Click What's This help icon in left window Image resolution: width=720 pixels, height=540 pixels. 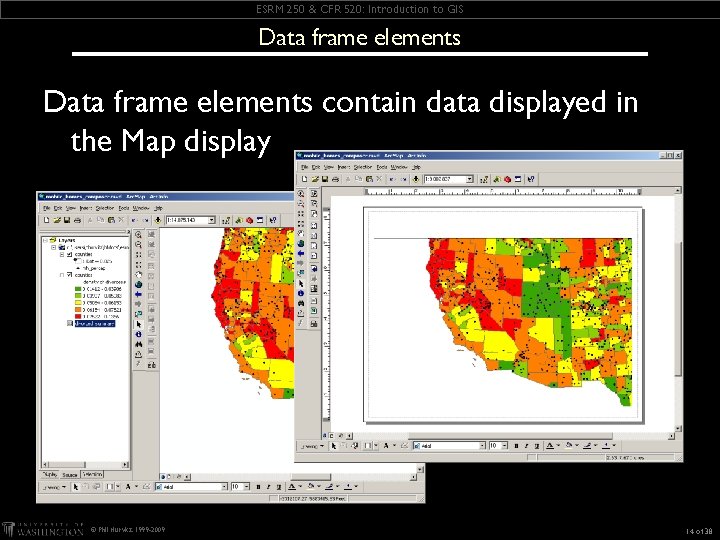[x=273, y=220]
